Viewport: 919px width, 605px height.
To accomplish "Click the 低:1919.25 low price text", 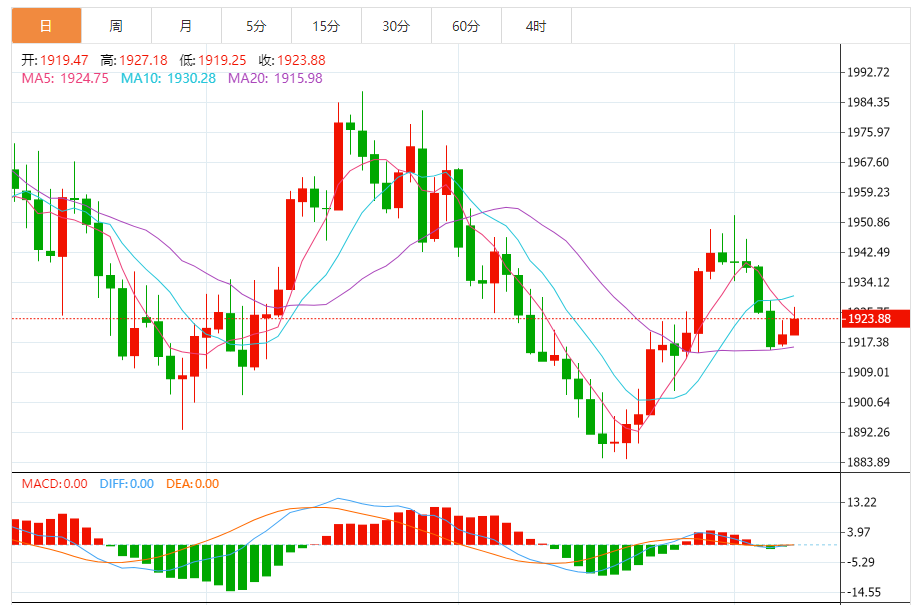I will coord(213,60).
